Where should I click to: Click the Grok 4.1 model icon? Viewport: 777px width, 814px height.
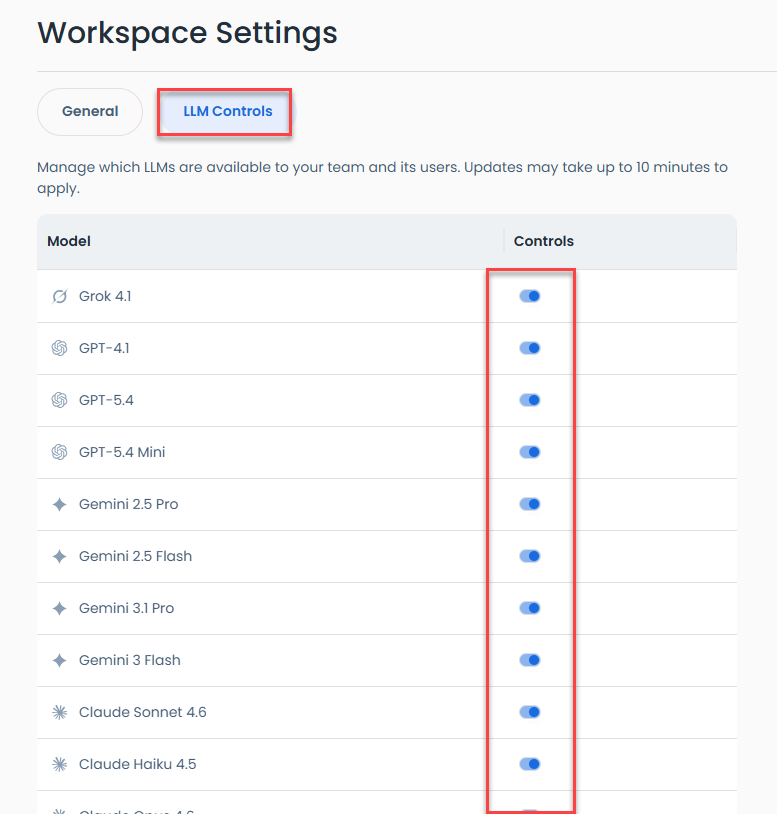[60, 296]
